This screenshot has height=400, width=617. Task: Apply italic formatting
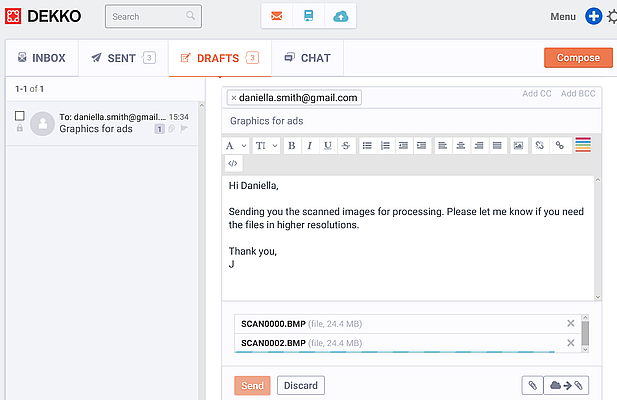tap(309, 145)
